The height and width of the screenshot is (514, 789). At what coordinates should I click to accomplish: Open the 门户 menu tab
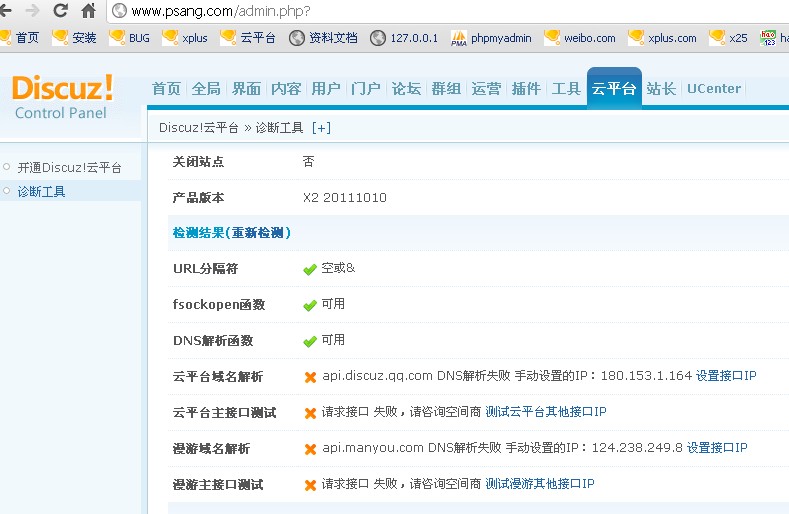pos(366,89)
